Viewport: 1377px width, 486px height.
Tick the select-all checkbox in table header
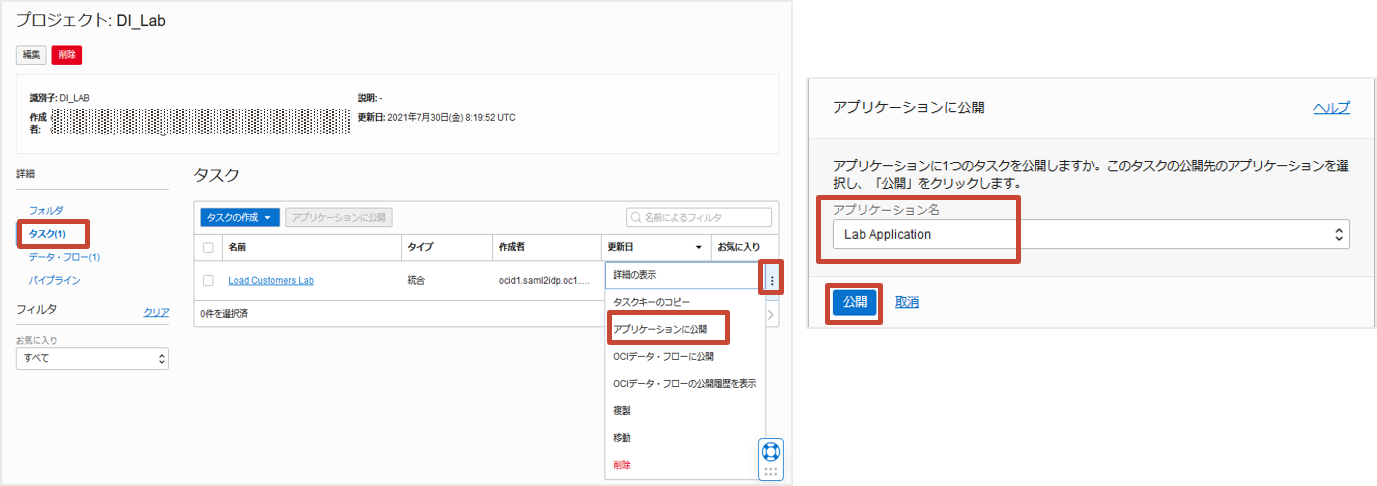(x=208, y=247)
